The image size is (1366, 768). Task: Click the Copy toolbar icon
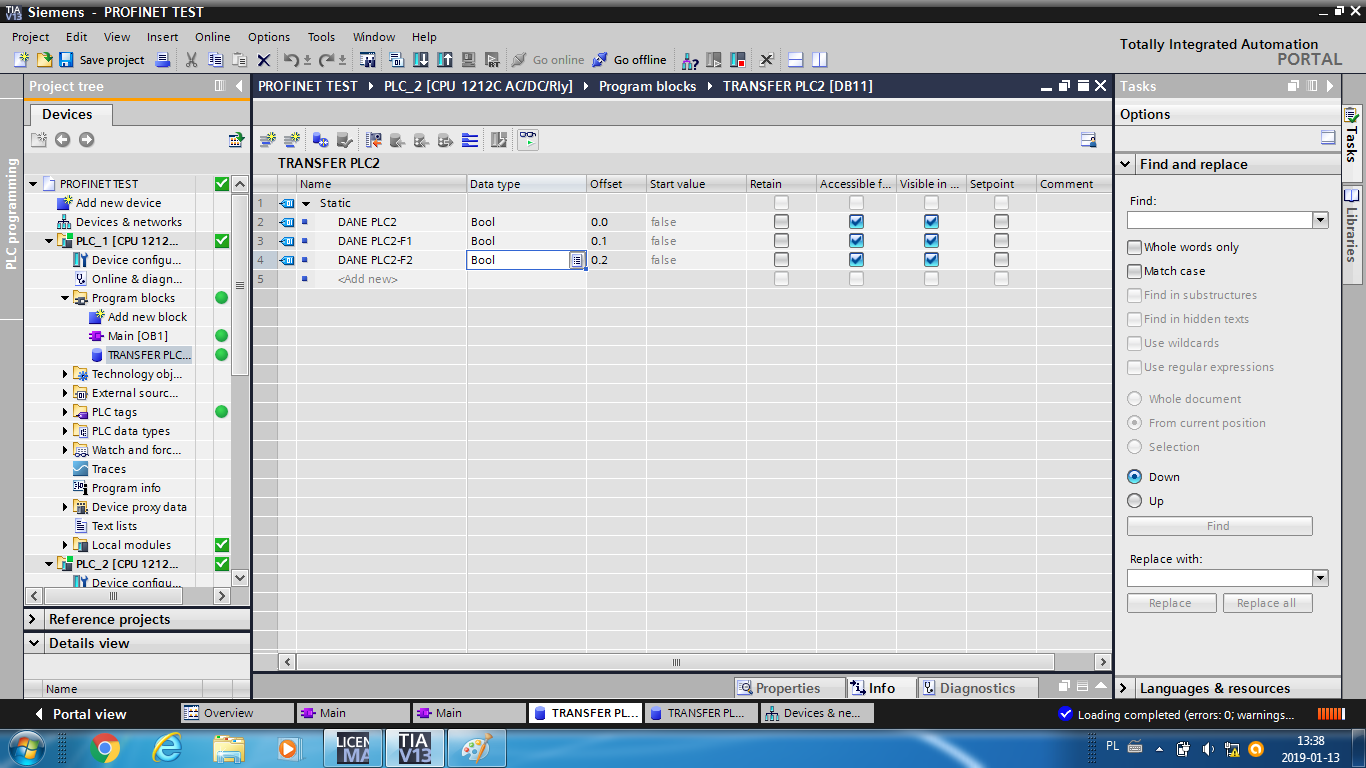(x=215, y=60)
